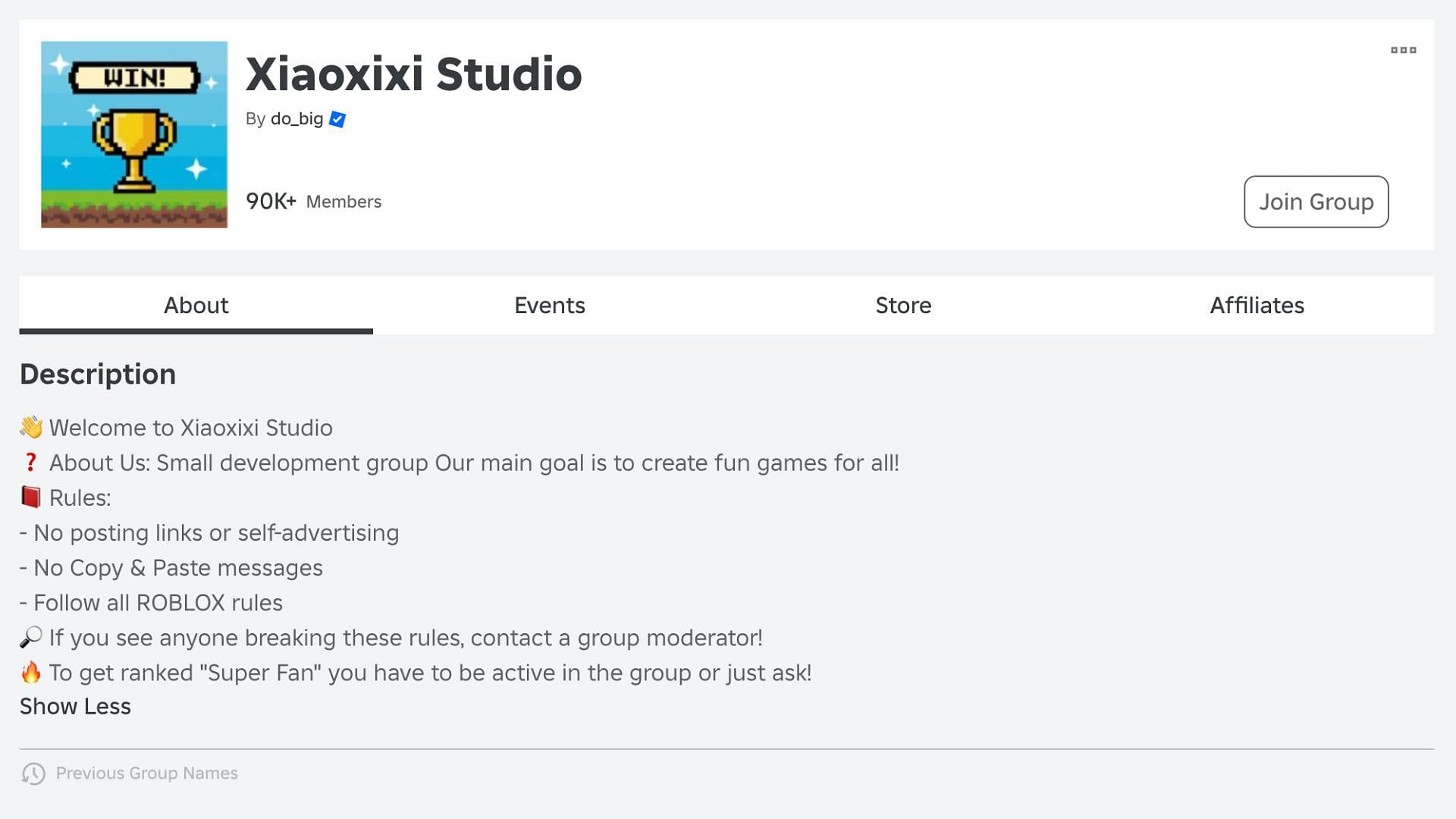Go to the Affiliates tab
This screenshot has height=819, width=1456.
pos(1257,306)
